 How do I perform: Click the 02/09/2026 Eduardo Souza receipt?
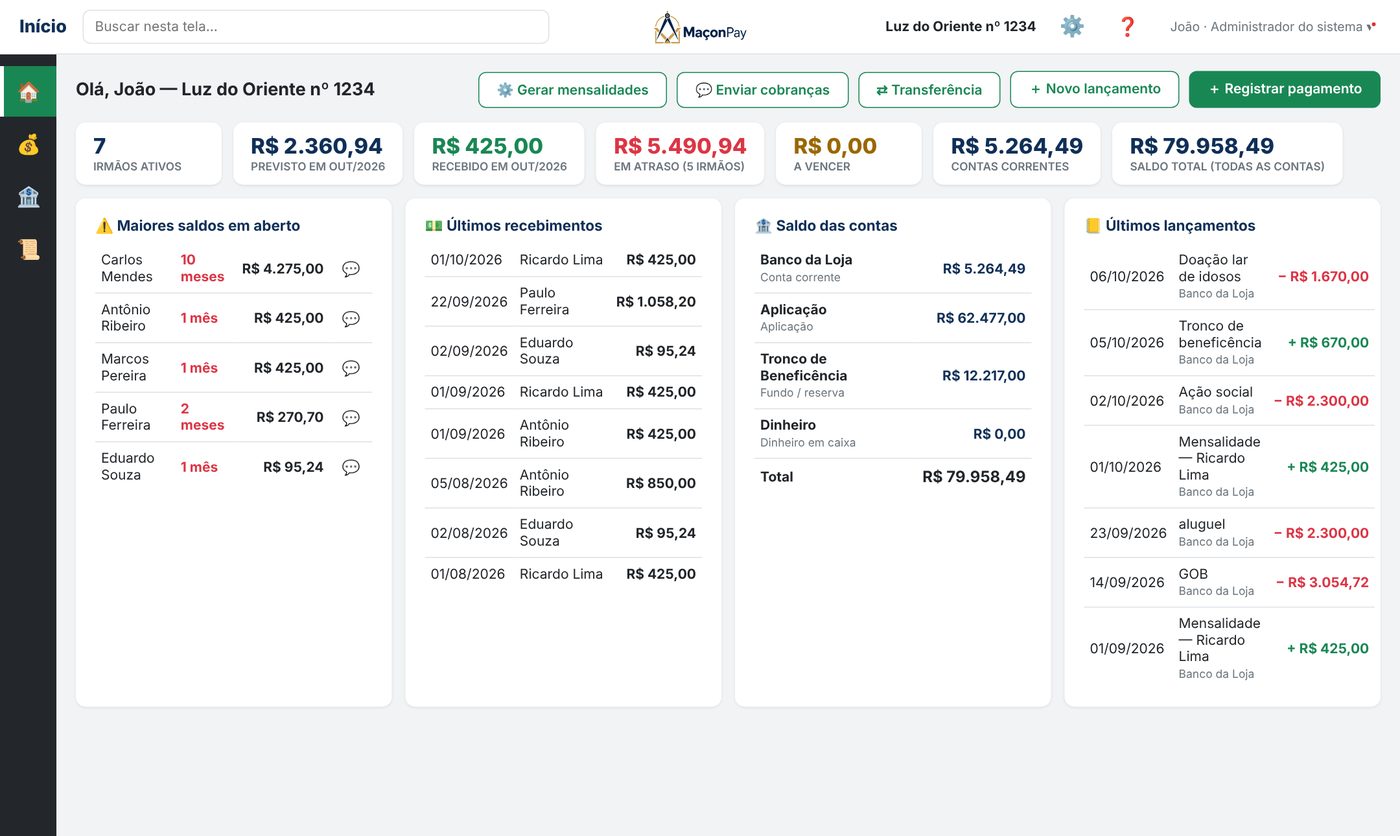pyautogui.click(x=563, y=351)
